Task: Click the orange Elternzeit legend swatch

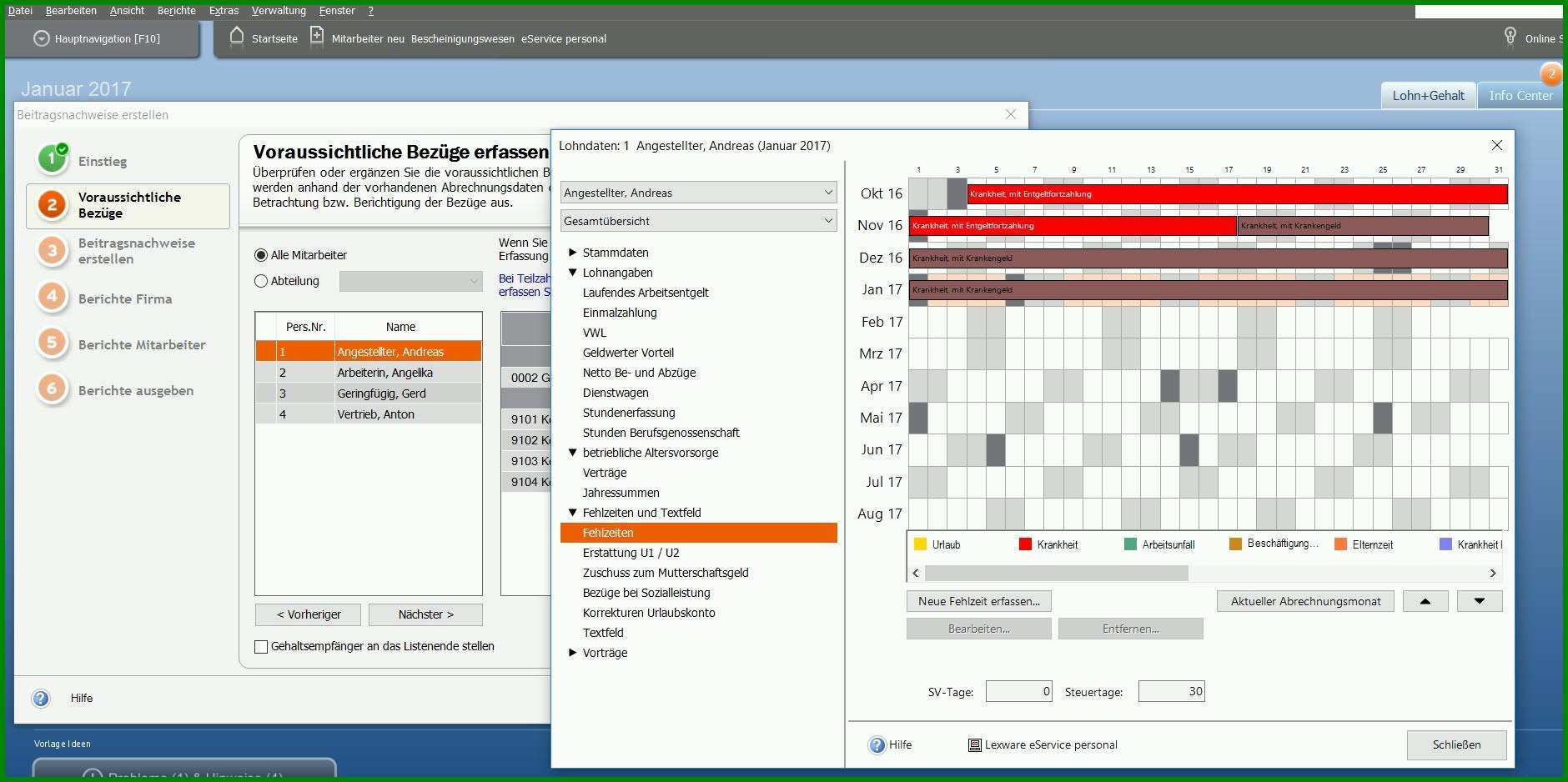Action: 1340,544
